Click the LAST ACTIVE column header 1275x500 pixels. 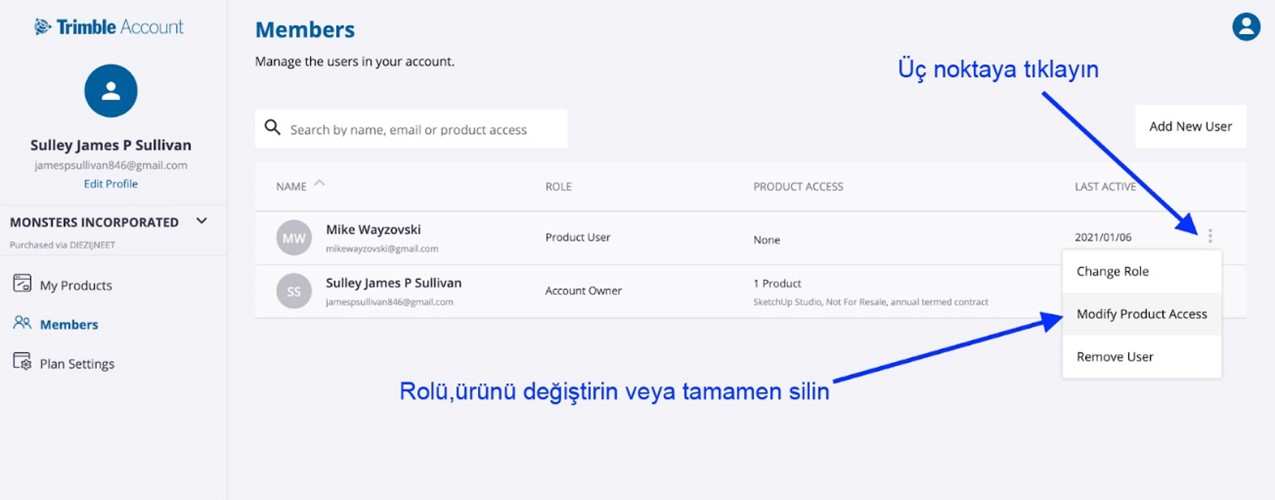pyautogui.click(x=1104, y=187)
